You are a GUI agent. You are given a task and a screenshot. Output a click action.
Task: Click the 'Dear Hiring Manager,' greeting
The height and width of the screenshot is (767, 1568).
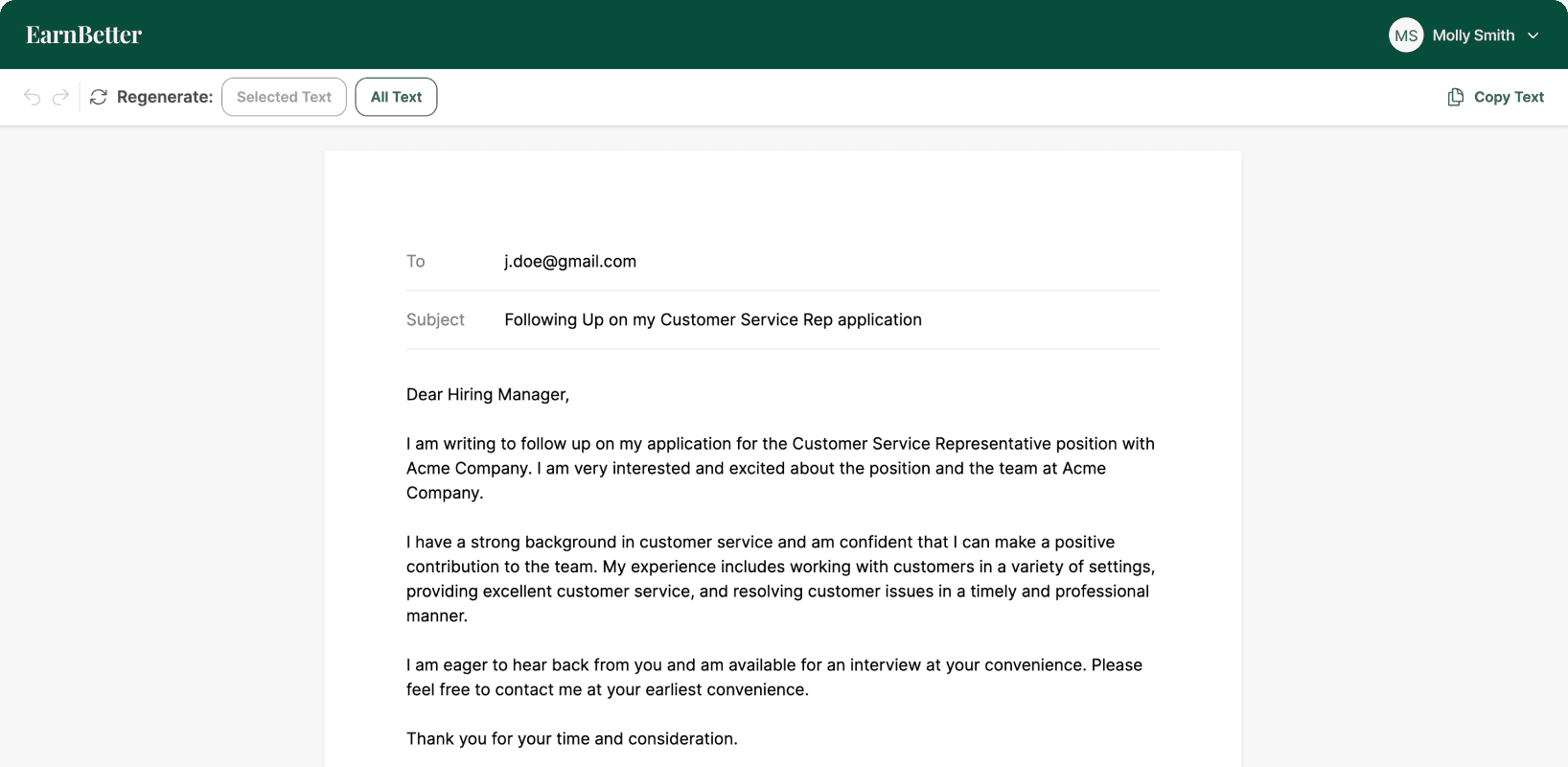pyautogui.click(x=488, y=395)
